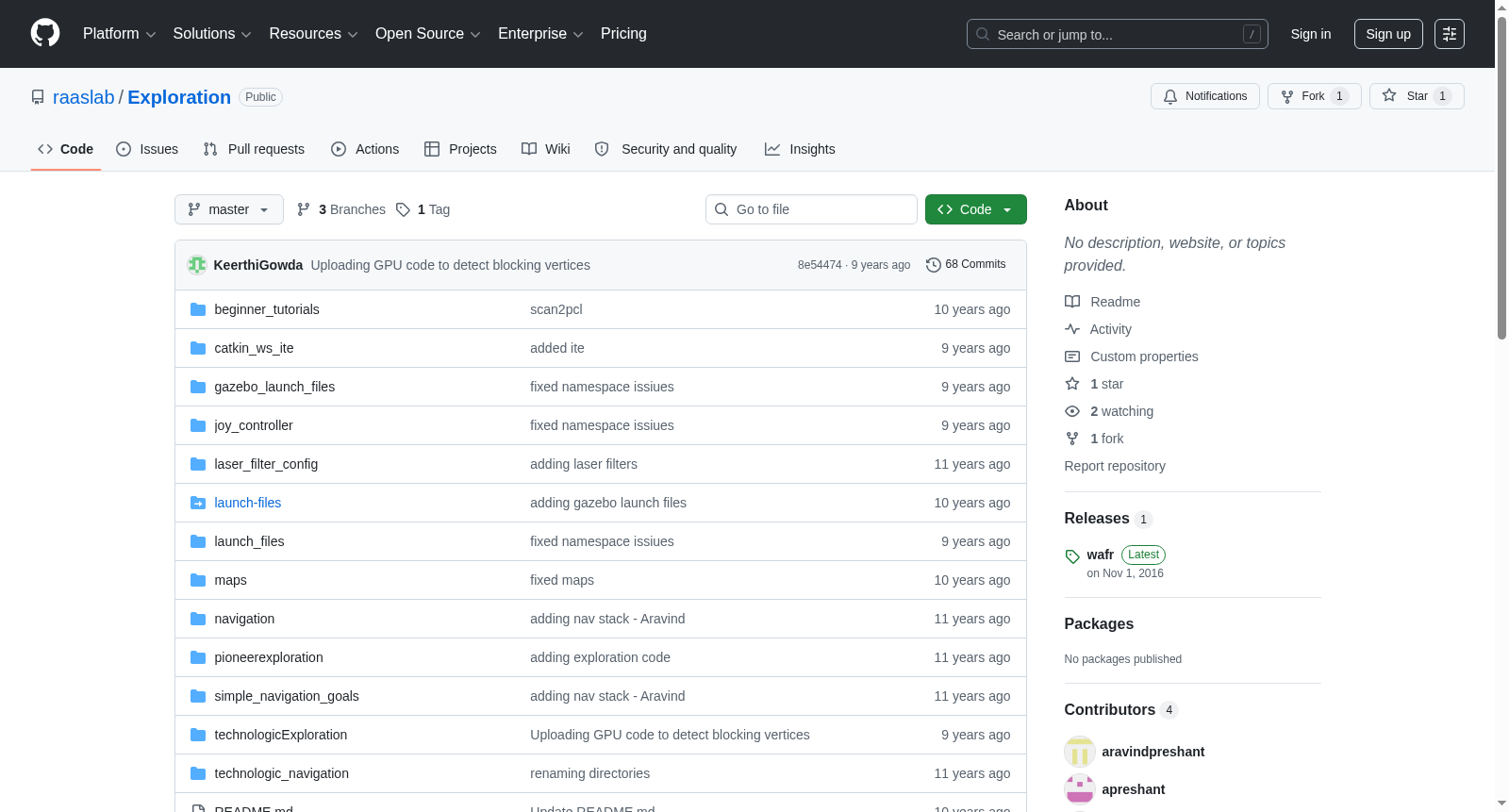Click the eye icon beside 2 watching
Screen dimensions: 1509x812
point(1072,411)
